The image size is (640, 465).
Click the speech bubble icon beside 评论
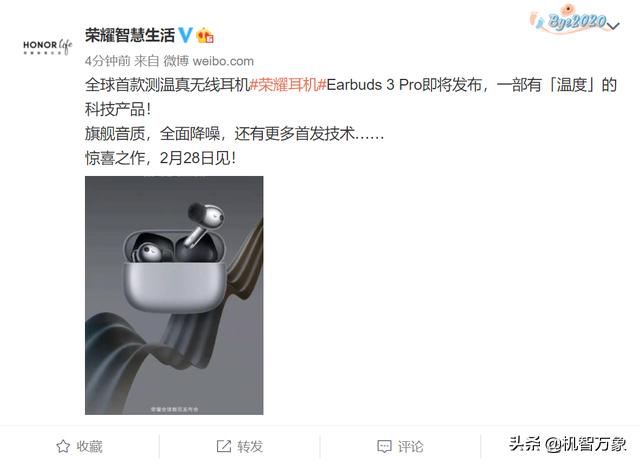[x=384, y=447]
